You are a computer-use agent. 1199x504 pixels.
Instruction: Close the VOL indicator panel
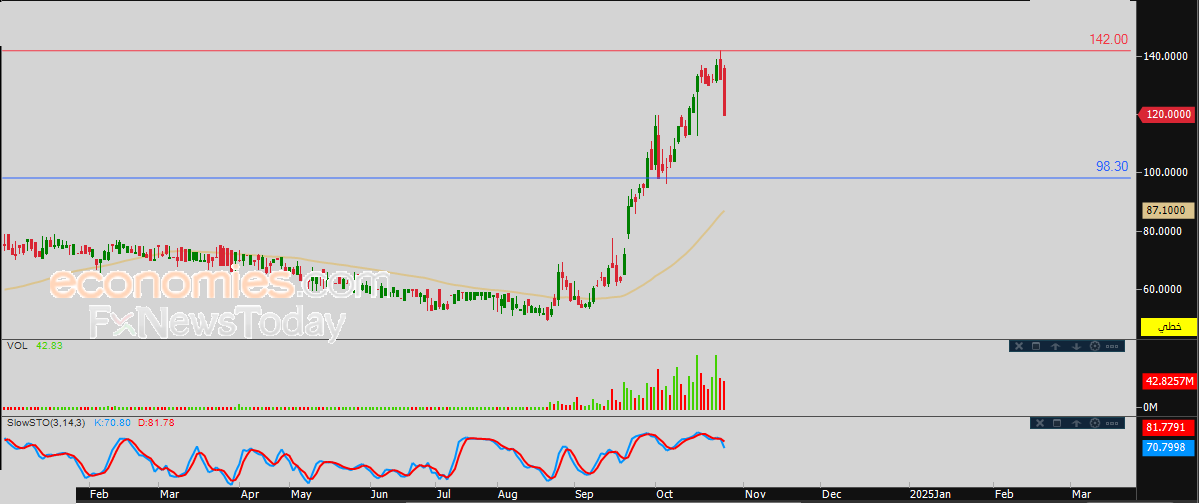tap(1018, 346)
